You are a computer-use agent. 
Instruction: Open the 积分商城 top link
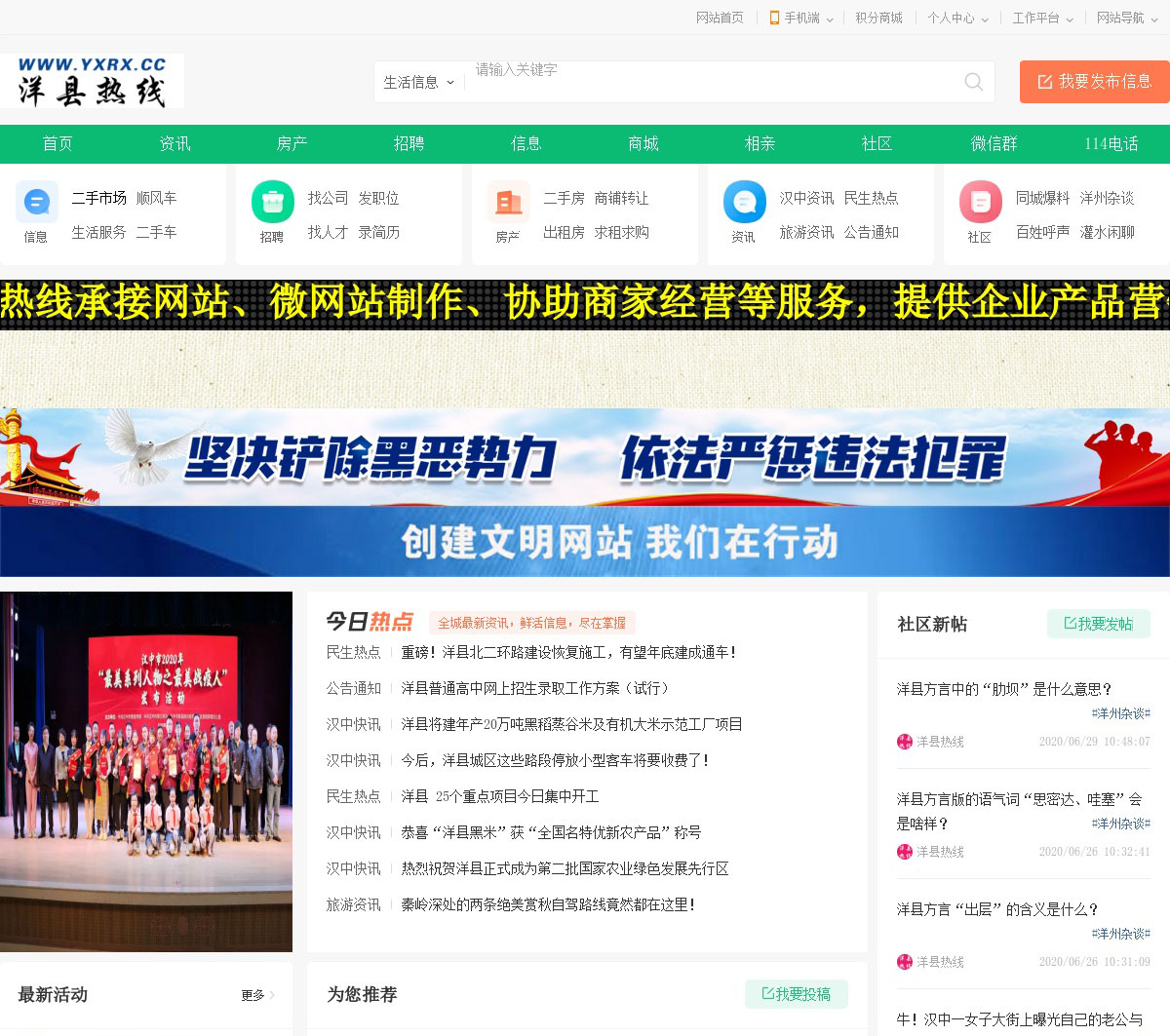pyautogui.click(x=878, y=18)
